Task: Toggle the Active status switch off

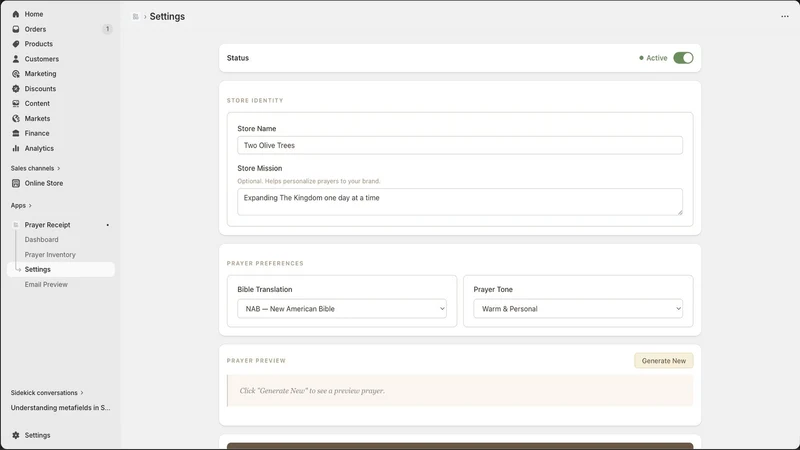Action: [683, 58]
